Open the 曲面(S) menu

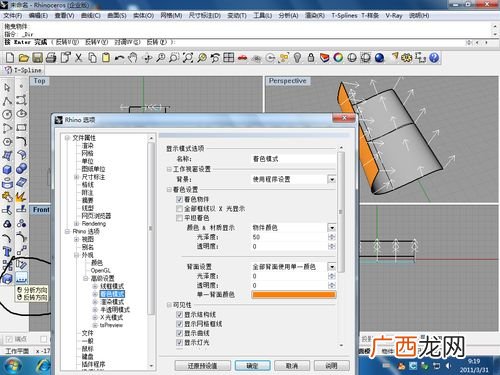pos(117,15)
